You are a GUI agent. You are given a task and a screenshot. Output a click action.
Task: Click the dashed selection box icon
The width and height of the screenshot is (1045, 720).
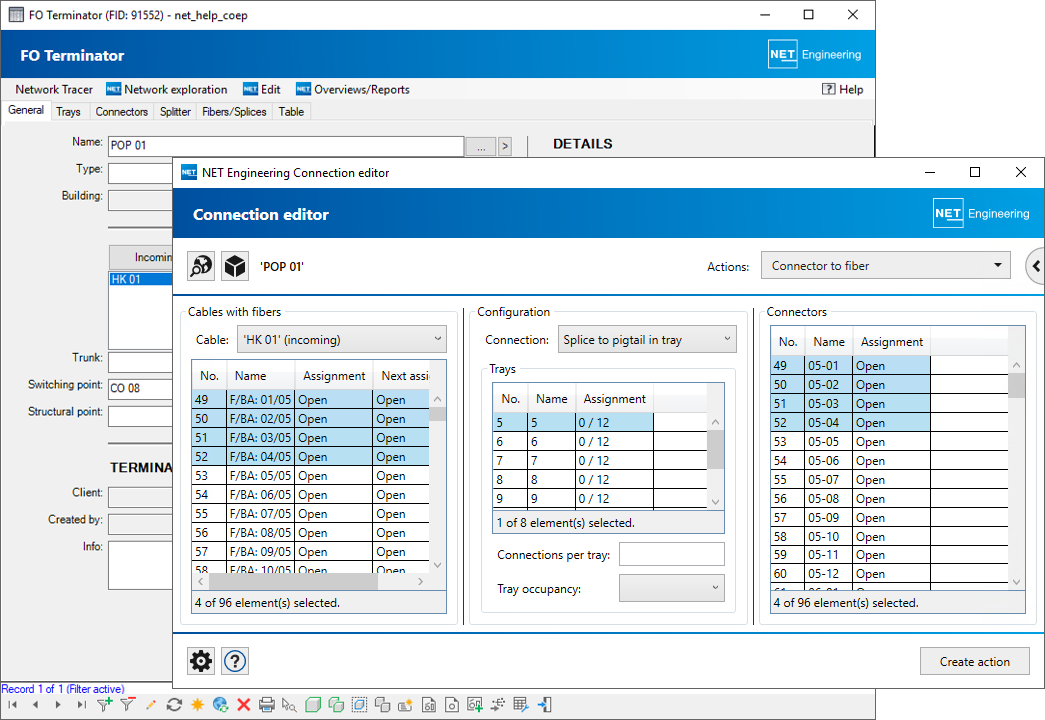coord(359,705)
